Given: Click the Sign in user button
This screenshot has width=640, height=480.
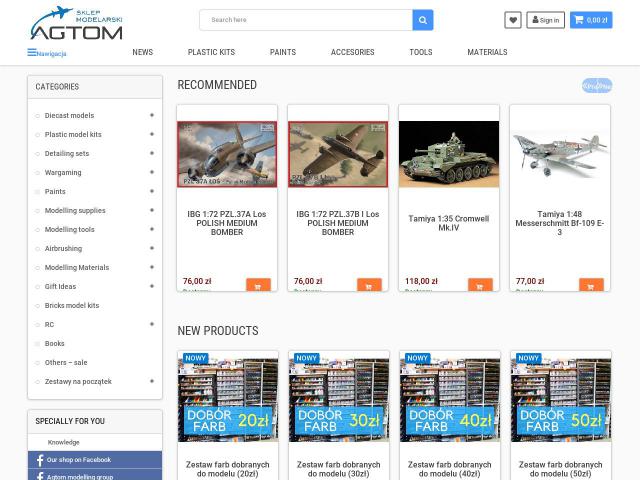Looking at the screenshot, I should tap(546, 20).
